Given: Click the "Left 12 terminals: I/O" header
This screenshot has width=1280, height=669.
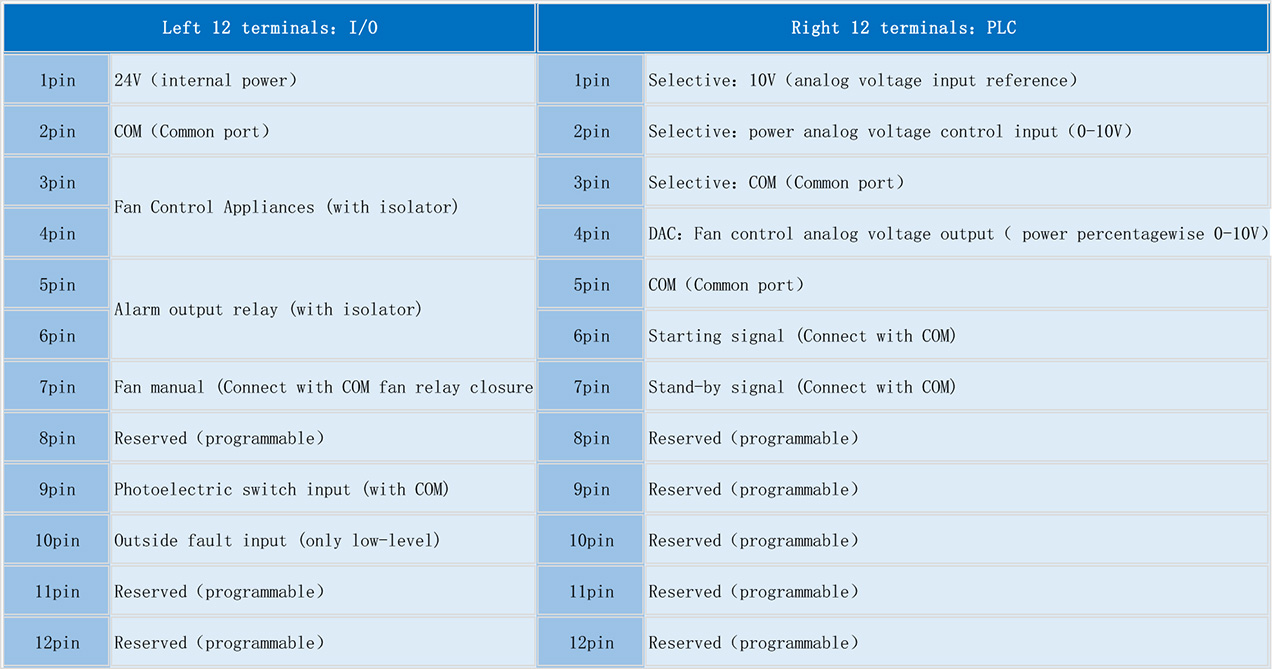Looking at the screenshot, I should tap(270, 28).
